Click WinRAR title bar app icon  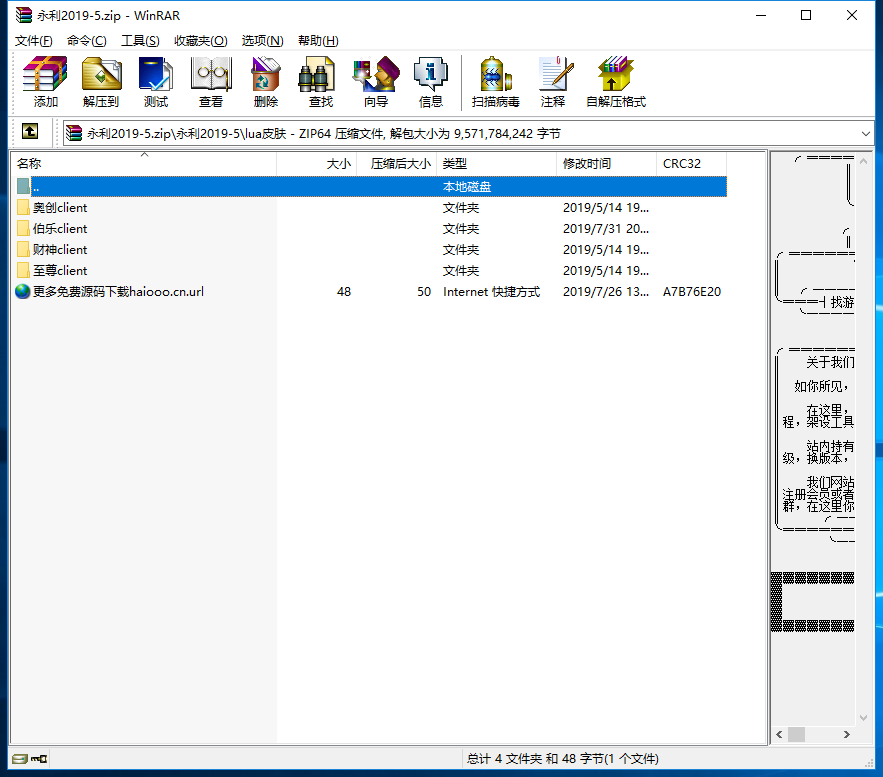click(24, 15)
